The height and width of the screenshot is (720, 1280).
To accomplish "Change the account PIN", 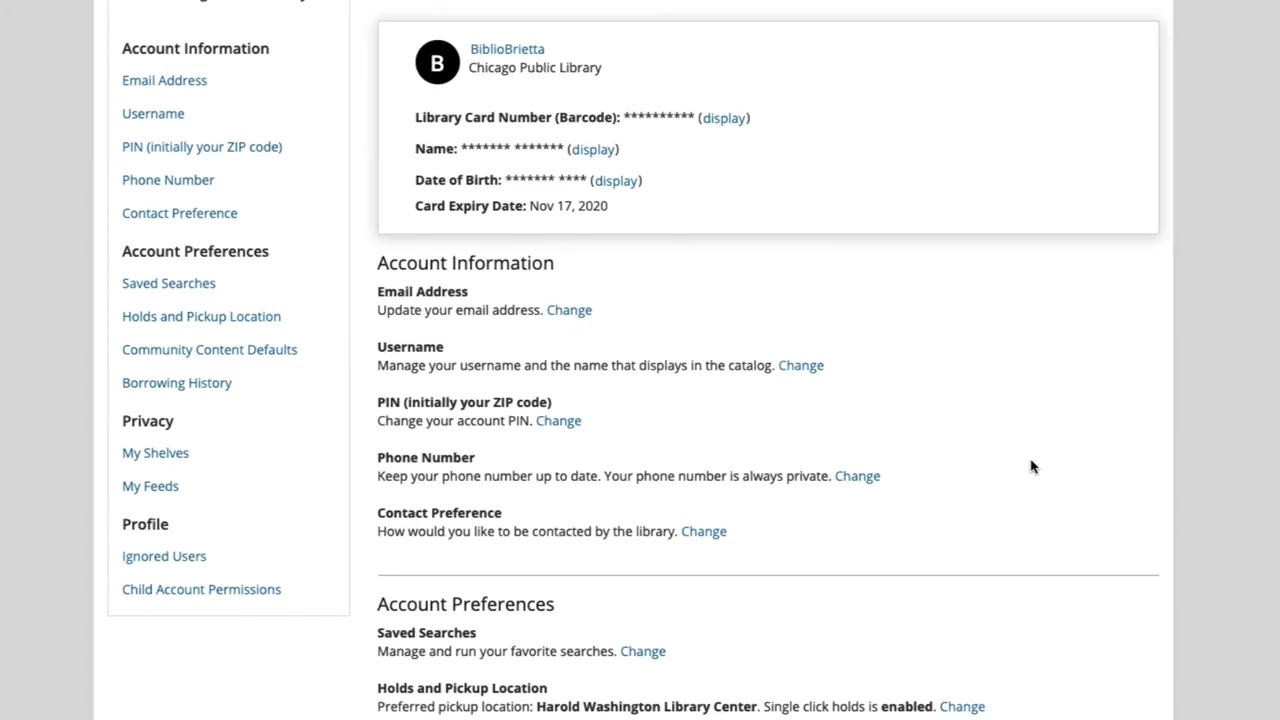I will 558,421.
